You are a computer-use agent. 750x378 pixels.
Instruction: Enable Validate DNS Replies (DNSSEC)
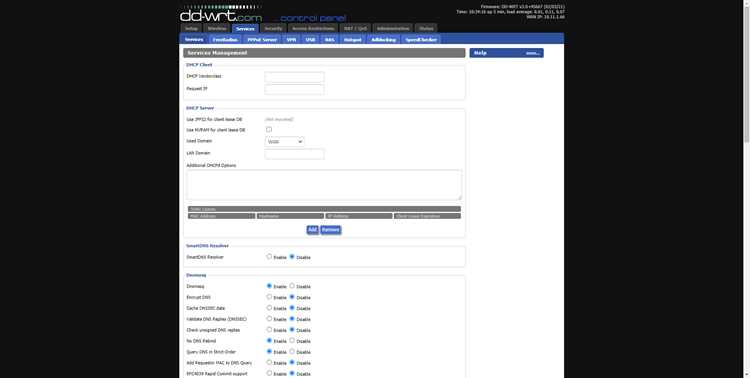click(269, 319)
